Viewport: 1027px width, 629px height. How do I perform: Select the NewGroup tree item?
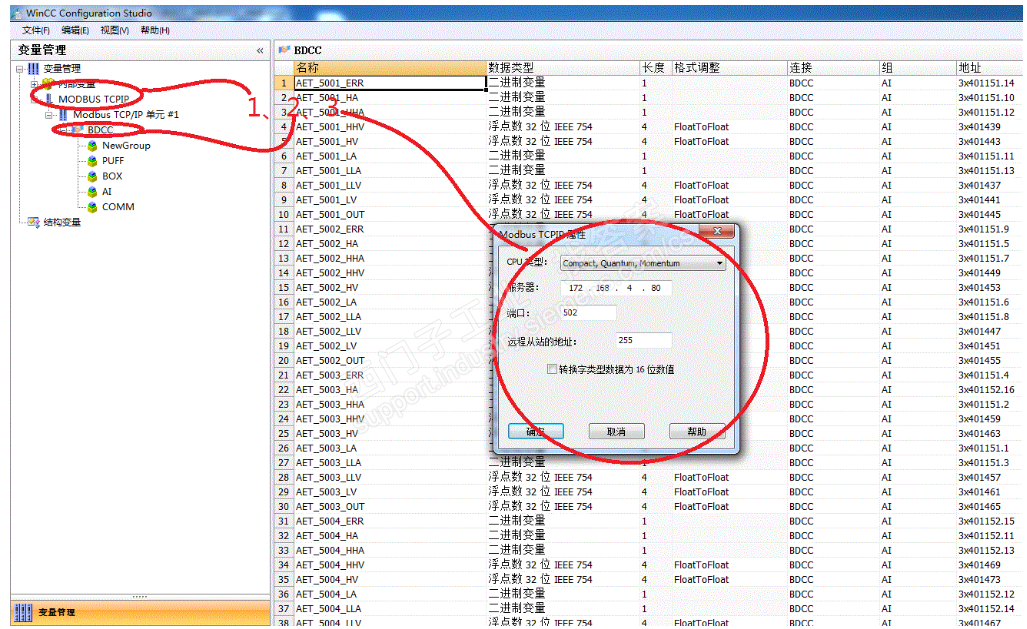coord(126,145)
